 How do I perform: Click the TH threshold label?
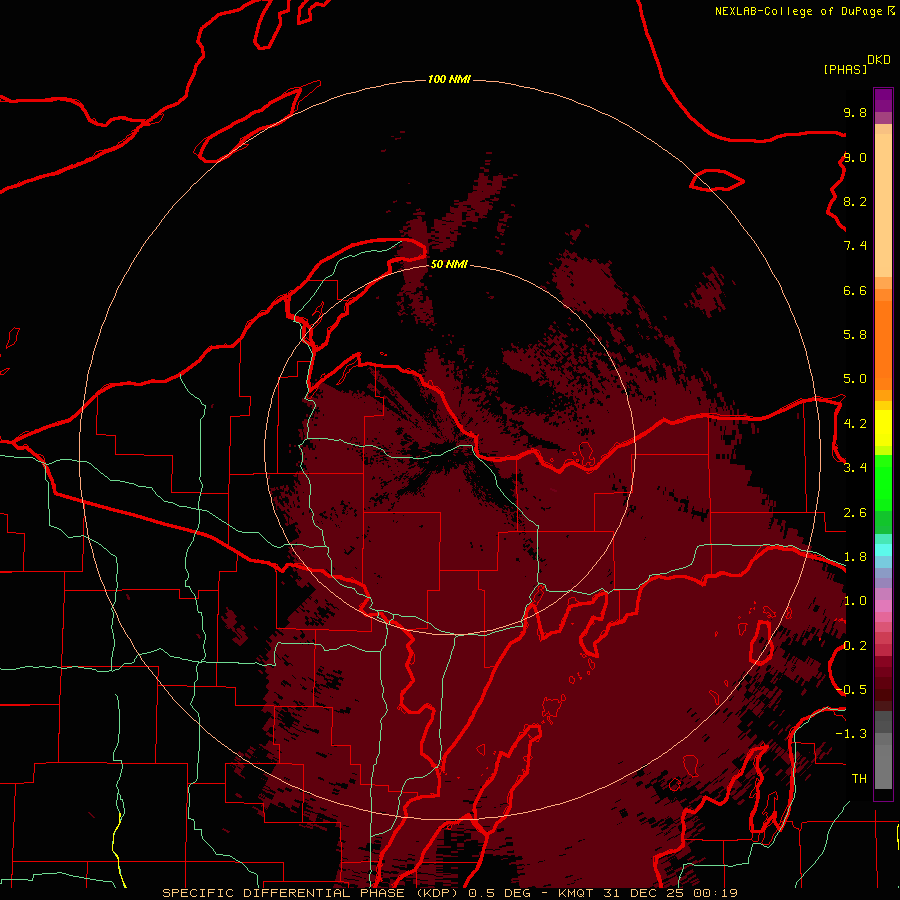click(859, 779)
